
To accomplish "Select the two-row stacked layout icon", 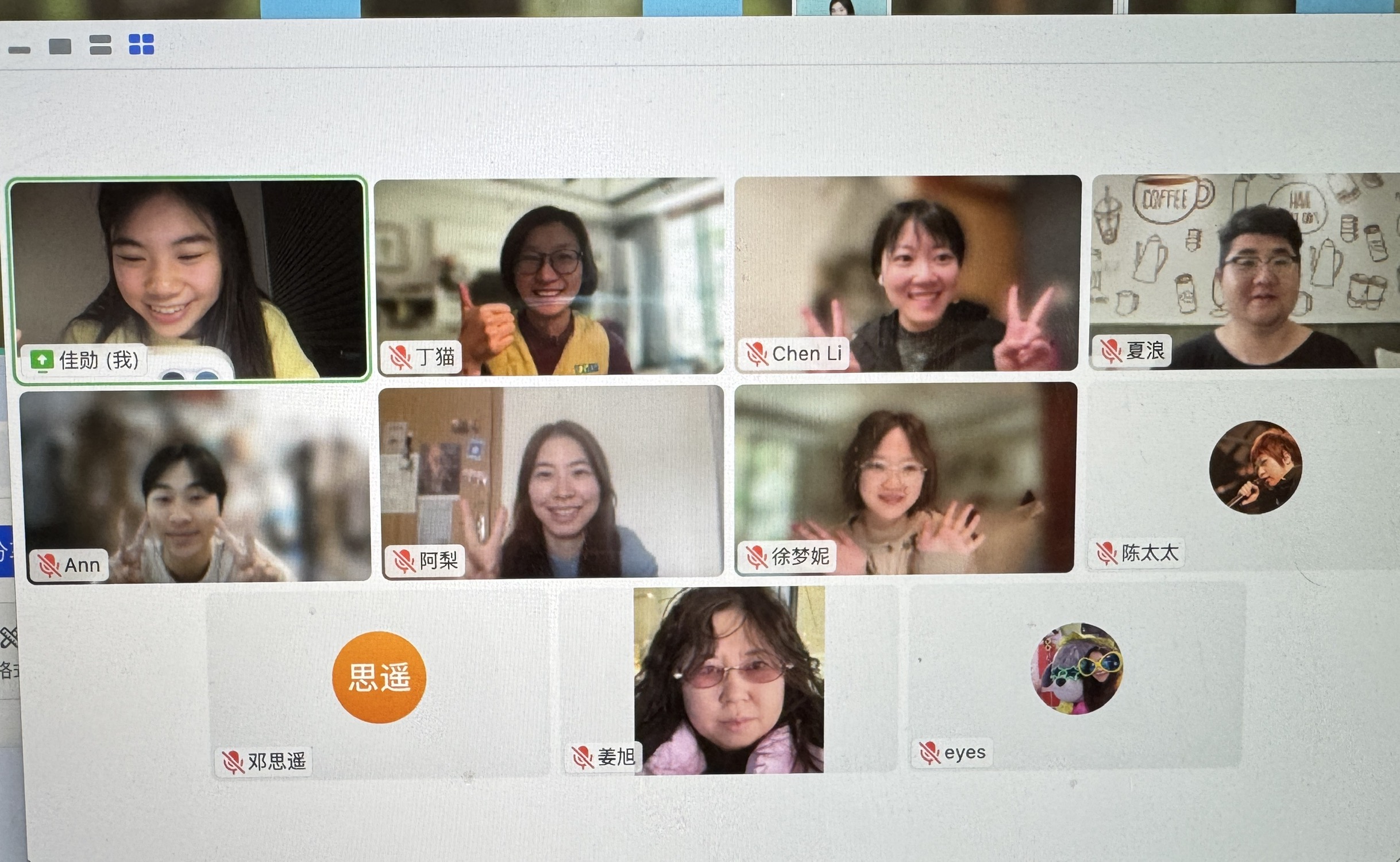I will coord(101,45).
